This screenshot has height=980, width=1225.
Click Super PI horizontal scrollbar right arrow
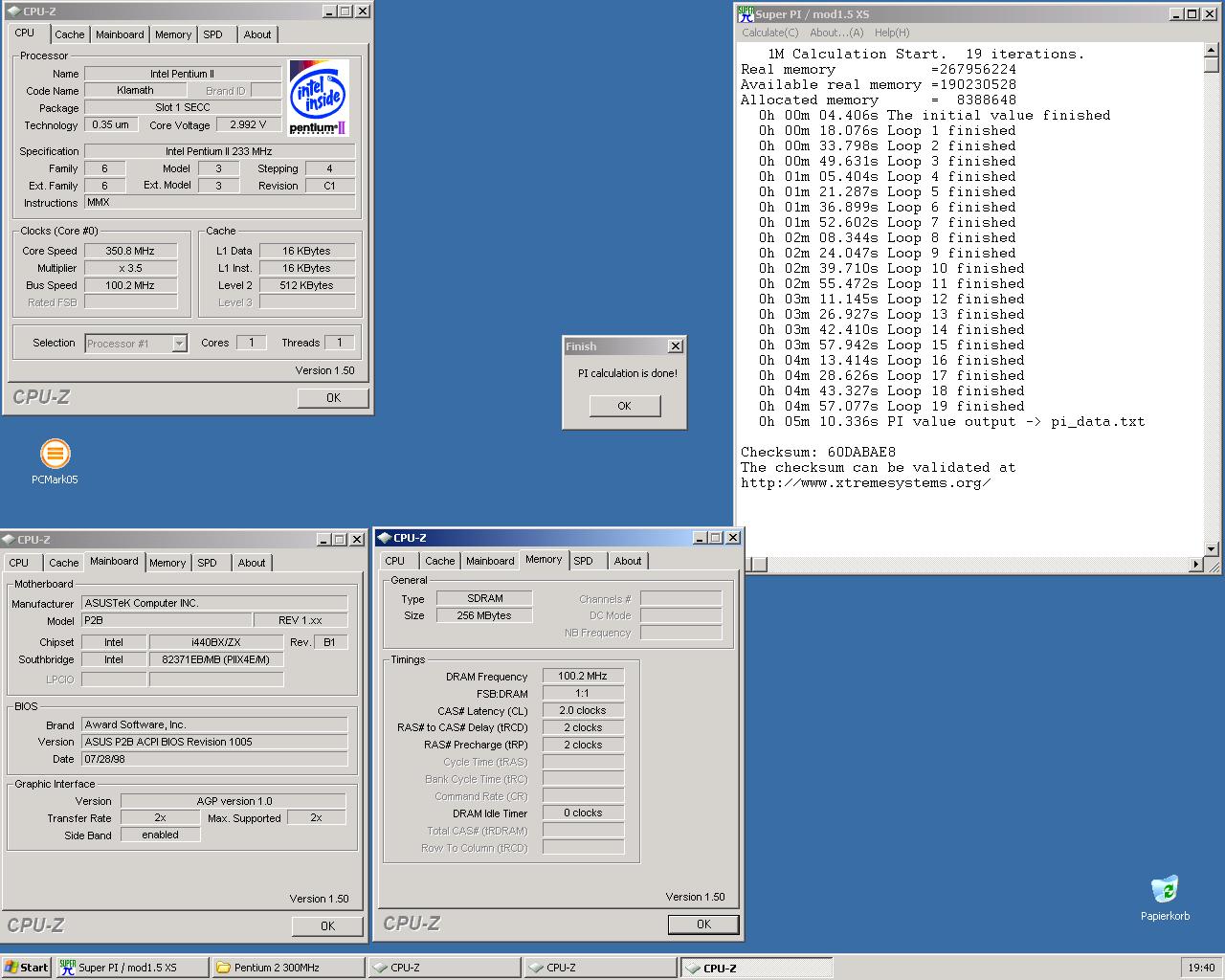point(1196,565)
